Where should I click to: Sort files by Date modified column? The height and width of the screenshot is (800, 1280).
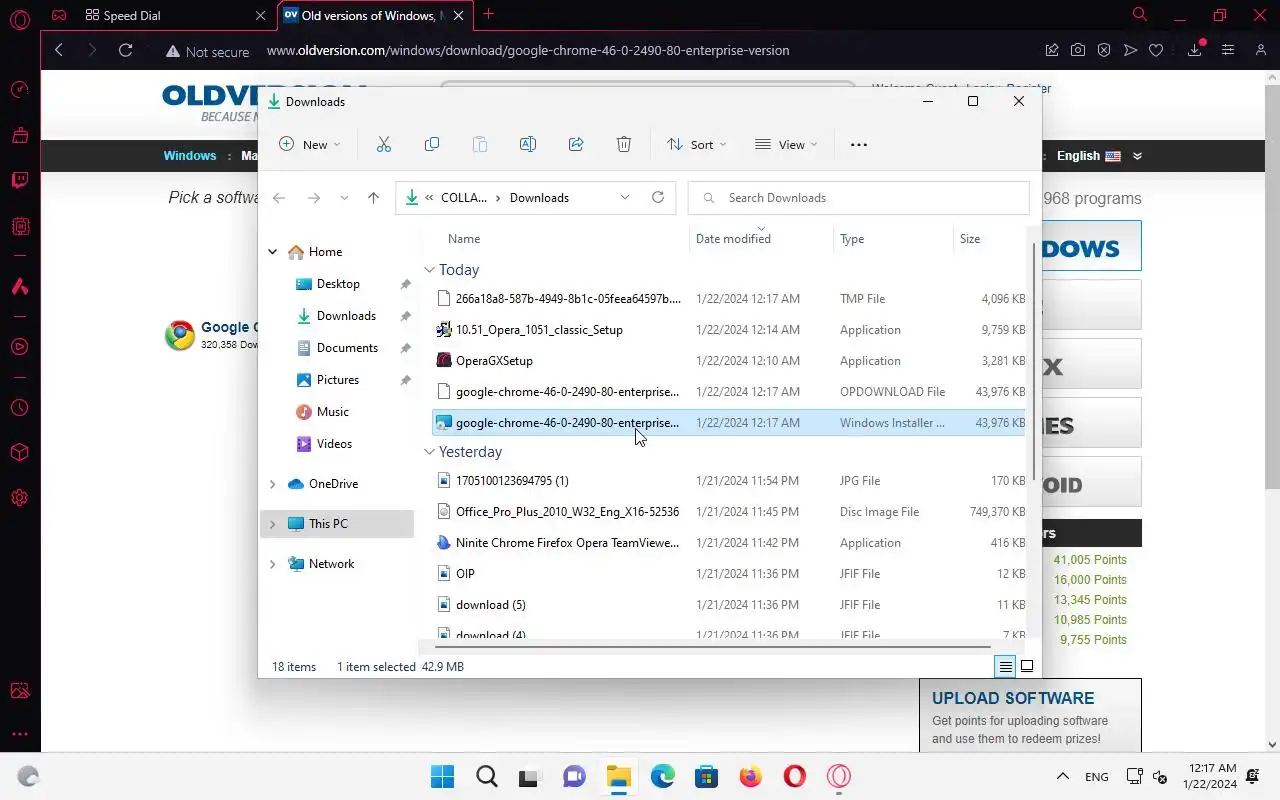pos(733,239)
